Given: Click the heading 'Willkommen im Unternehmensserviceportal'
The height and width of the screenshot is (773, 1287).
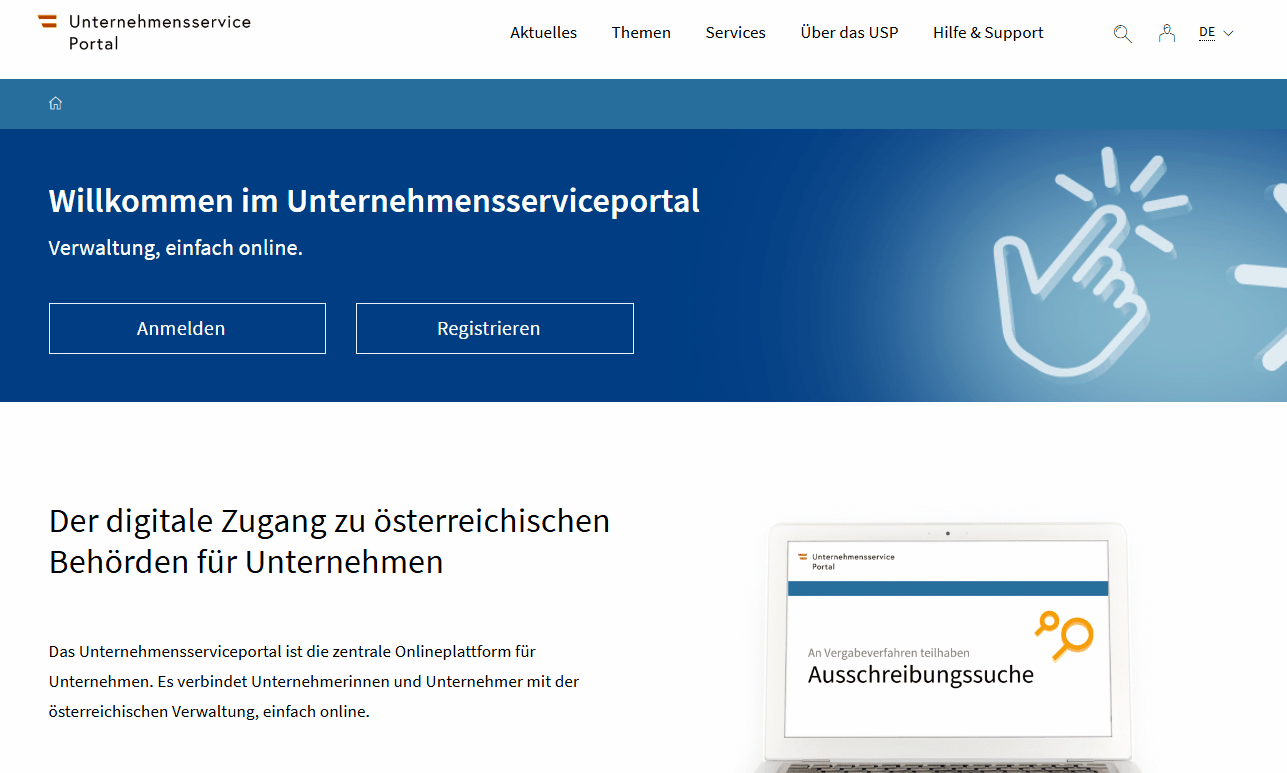Looking at the screenshot, I should [x=374, y=201].
